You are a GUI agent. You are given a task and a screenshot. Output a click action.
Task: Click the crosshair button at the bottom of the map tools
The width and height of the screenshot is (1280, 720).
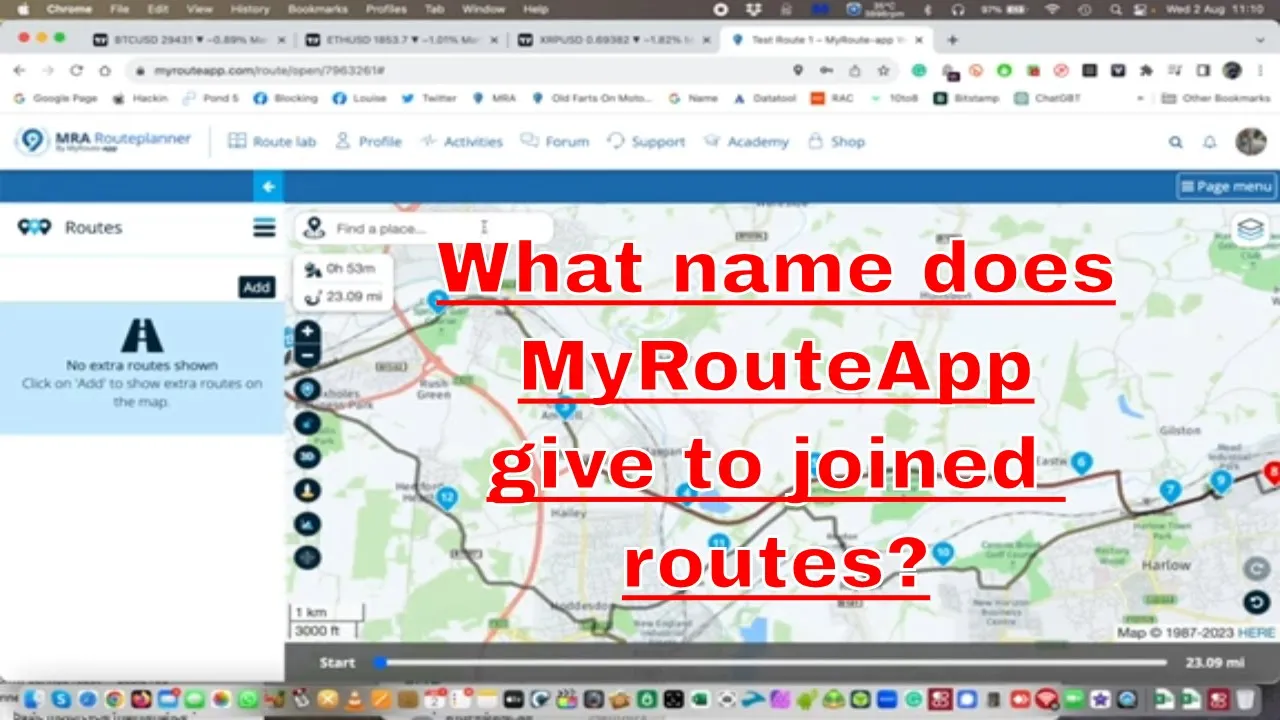(x=308, y=557)
